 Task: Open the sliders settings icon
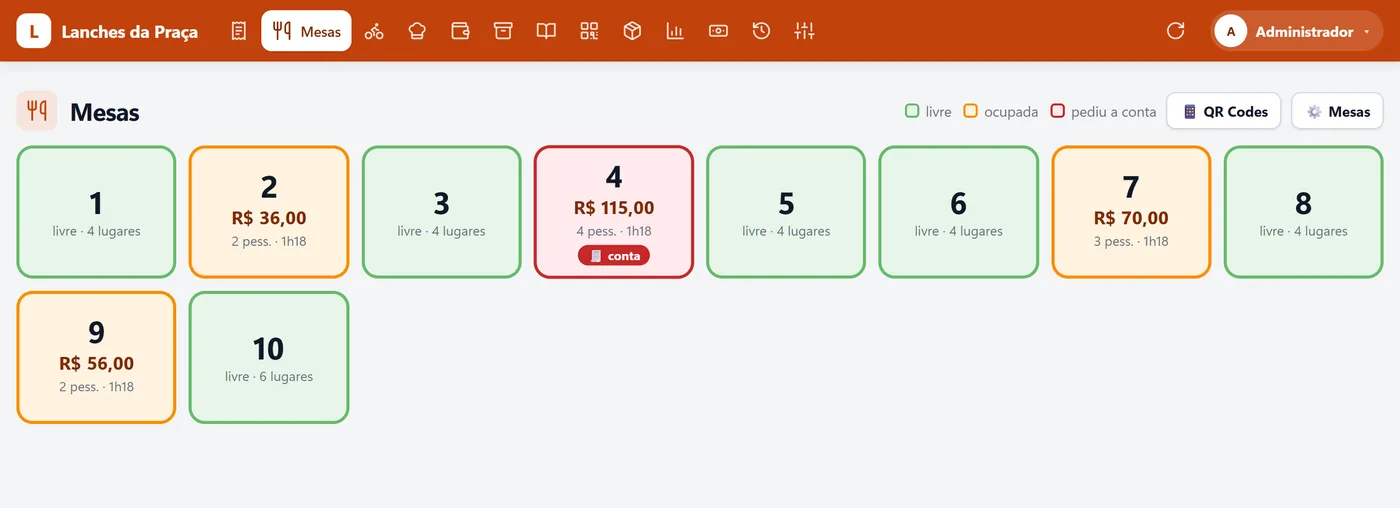[804, 31]
